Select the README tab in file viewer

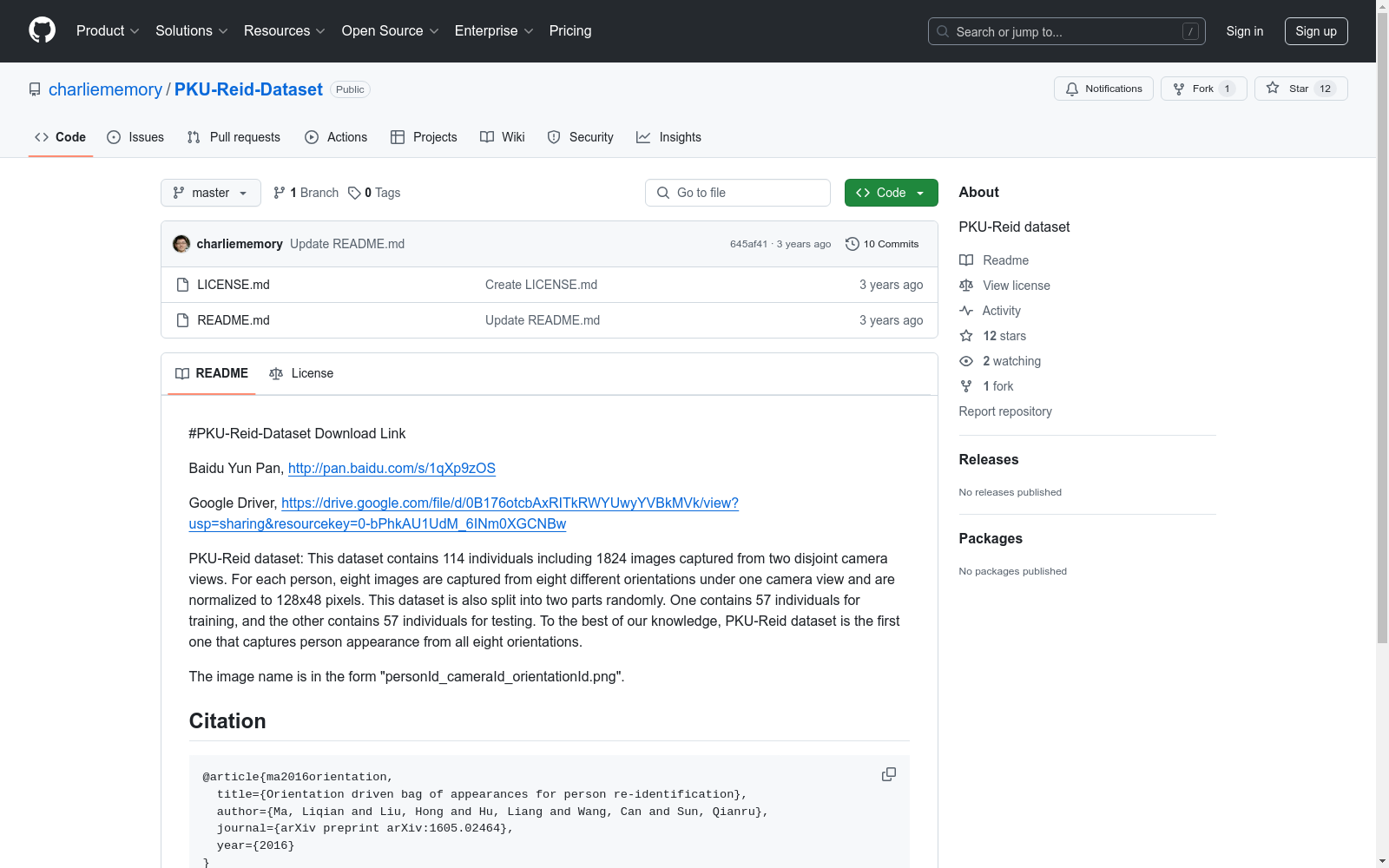tap(212, 373)
